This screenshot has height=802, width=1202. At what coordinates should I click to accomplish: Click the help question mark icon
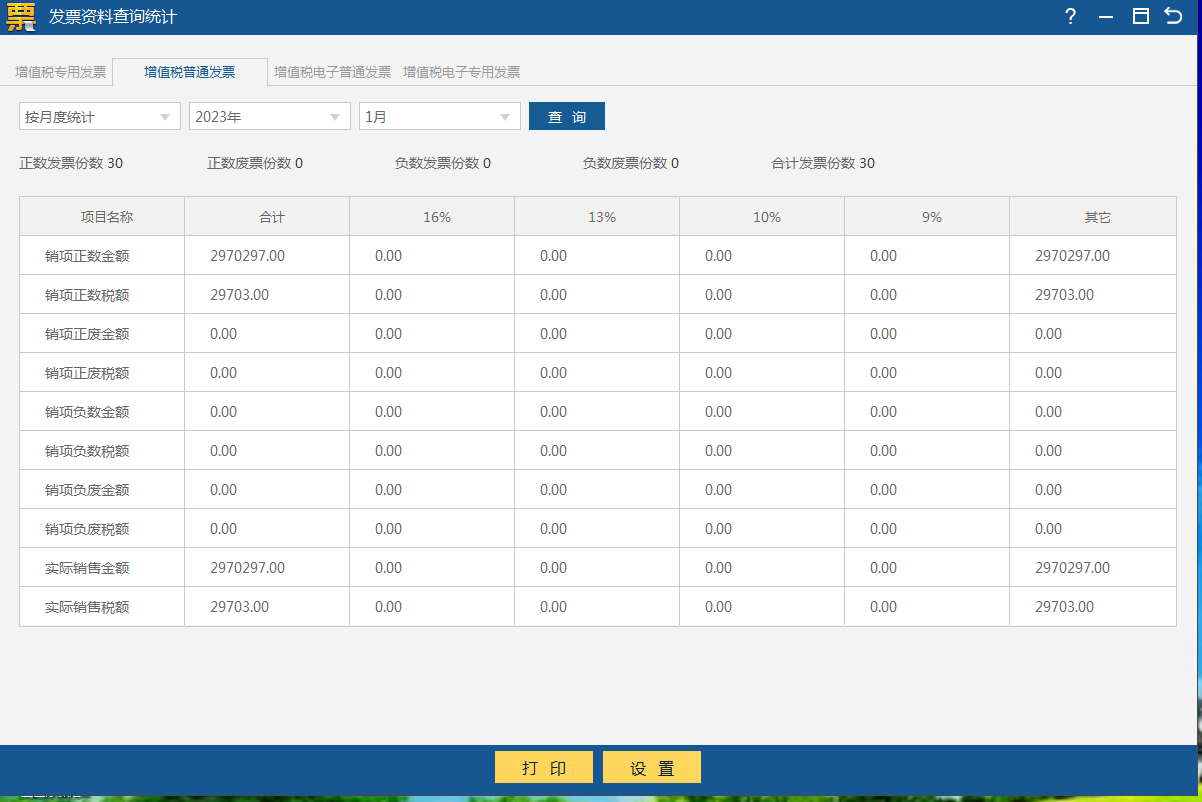[x=1070, y=16]
